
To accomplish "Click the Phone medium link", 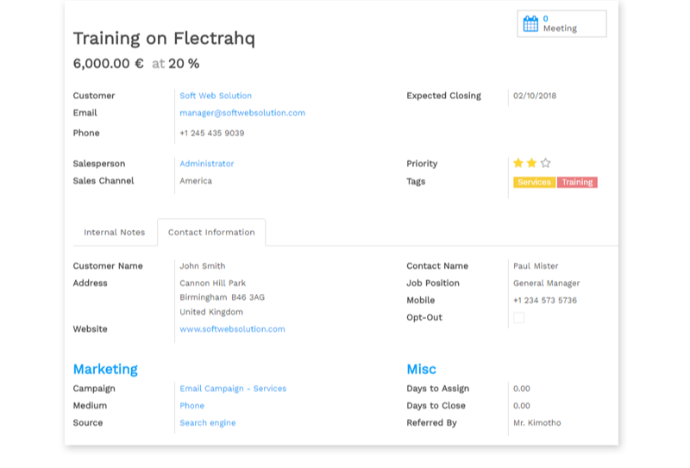I will [192, 406].
